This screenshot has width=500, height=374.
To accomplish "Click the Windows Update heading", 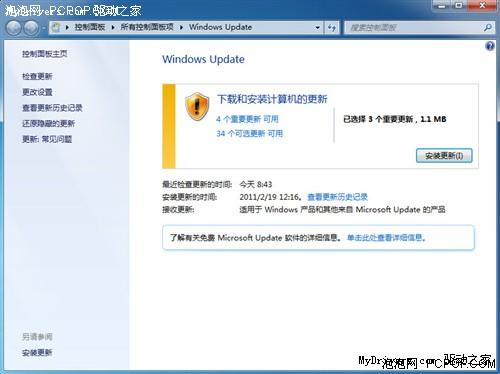I will (x=203, y=59).
